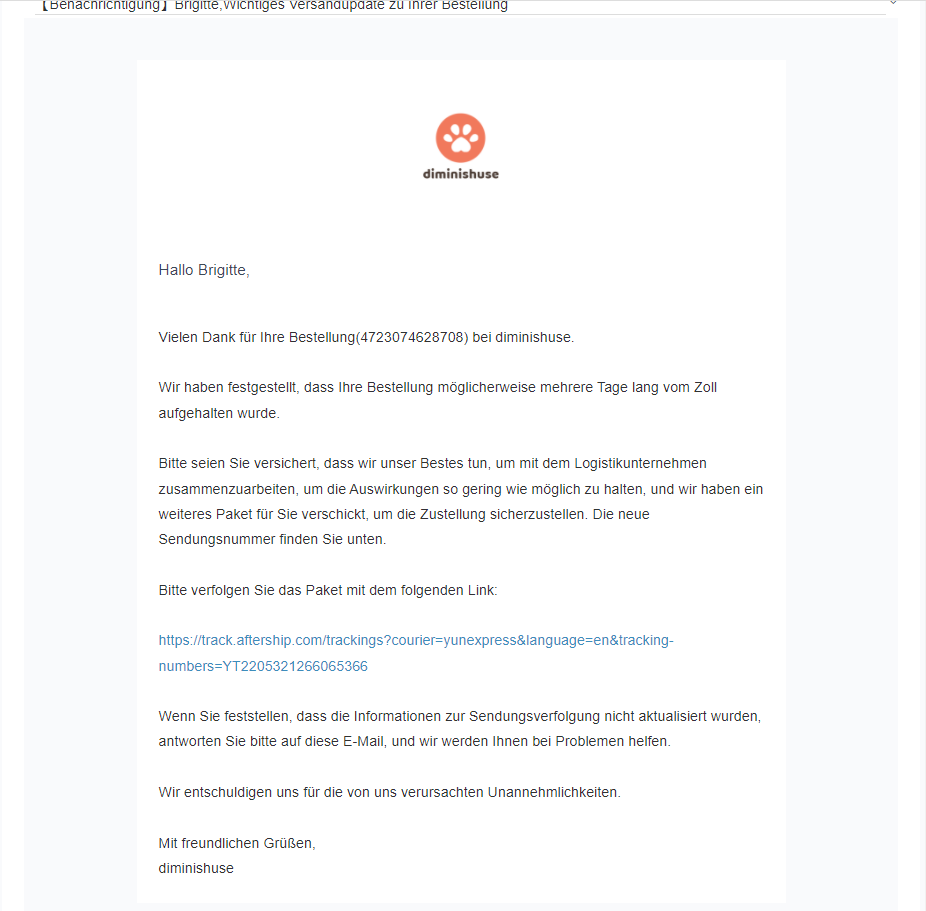
Task: Click the email subject line text
Action: [275, 5]
